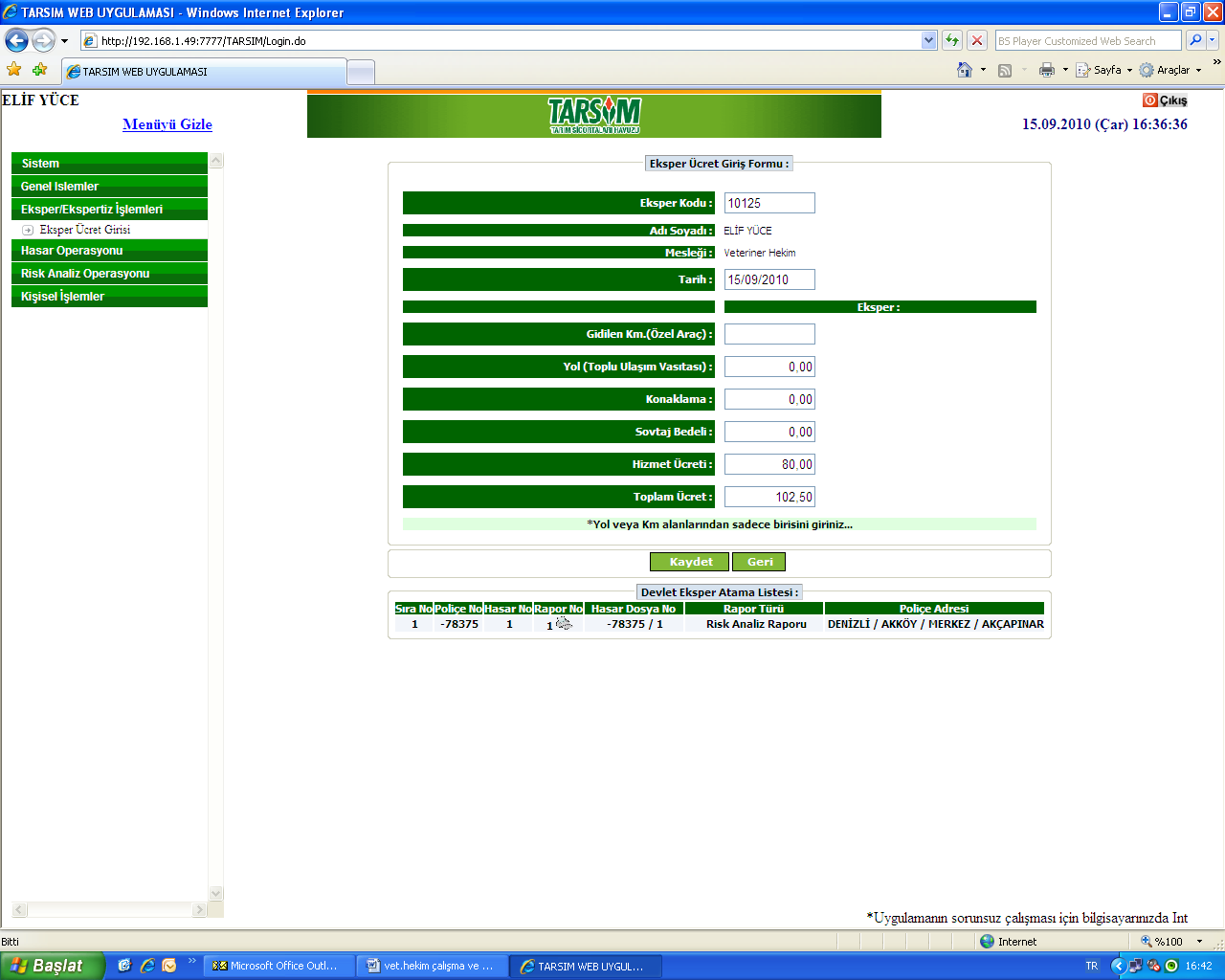Select the TARSIM WEB UYGULAMASI tab
Image resolution: width=1225 pixels, height=980 pixels.
click(203, 72)
